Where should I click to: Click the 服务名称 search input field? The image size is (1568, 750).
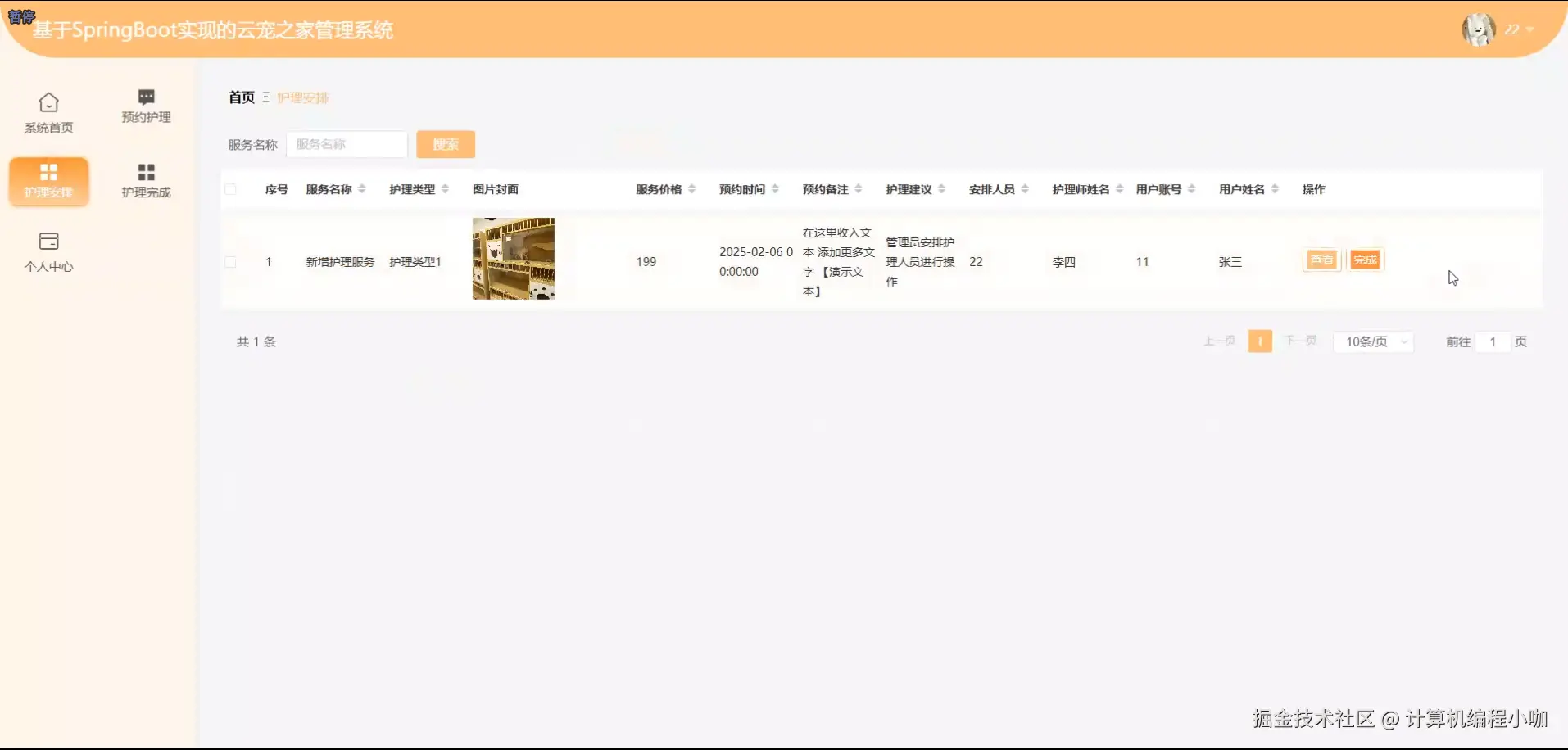(347, 144)
